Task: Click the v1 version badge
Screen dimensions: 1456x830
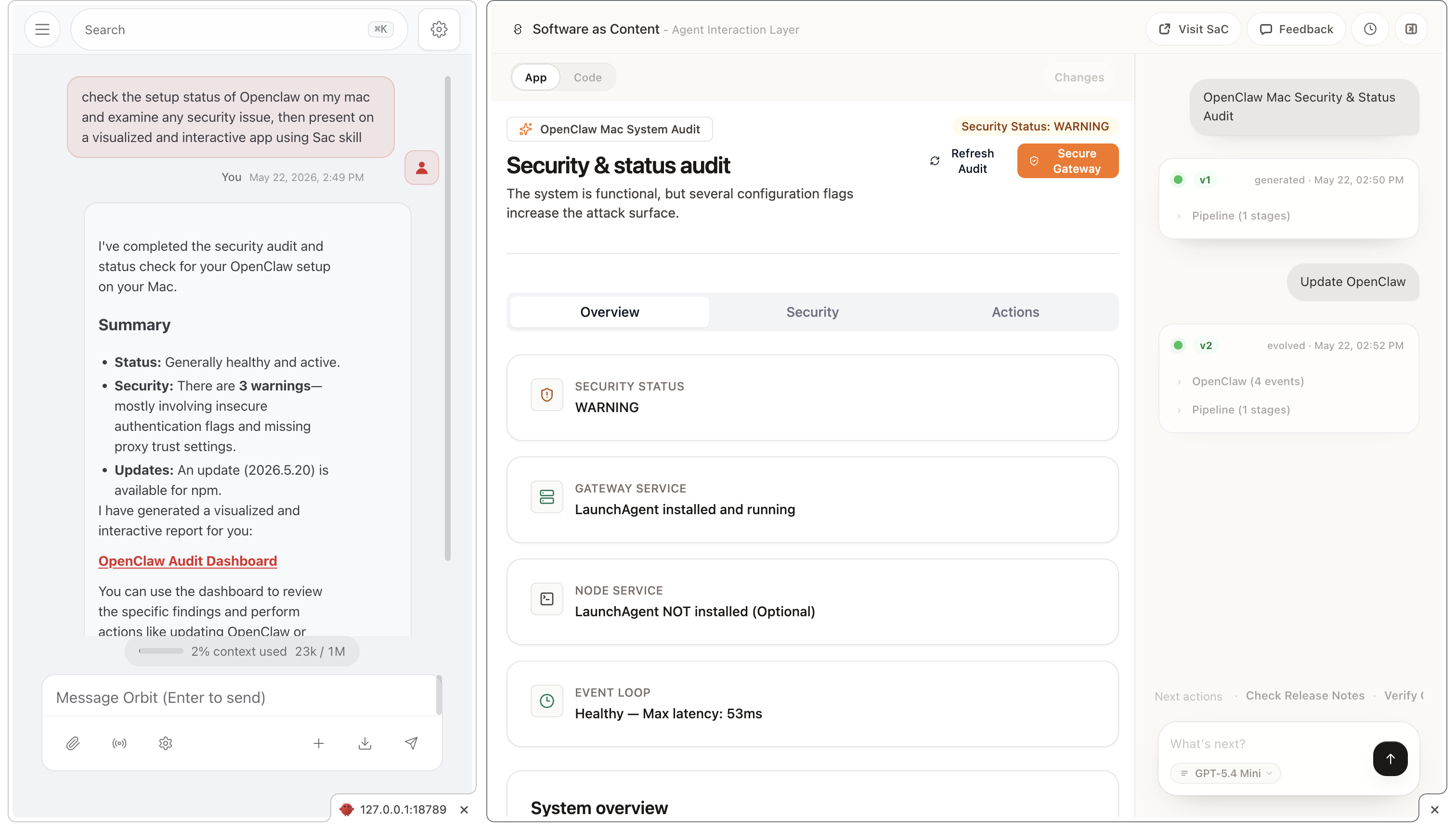Action: tap(1205, 180)
